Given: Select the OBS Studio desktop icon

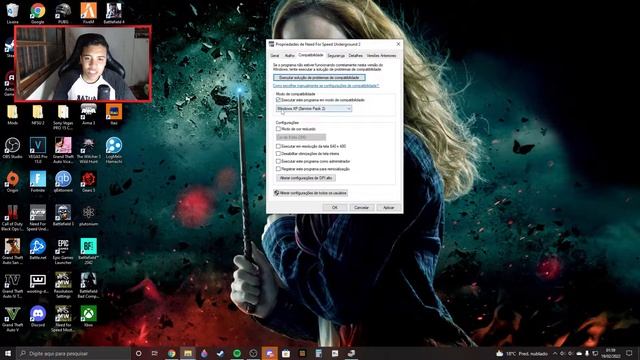Looking at the screenshot, I should (12, 148).
